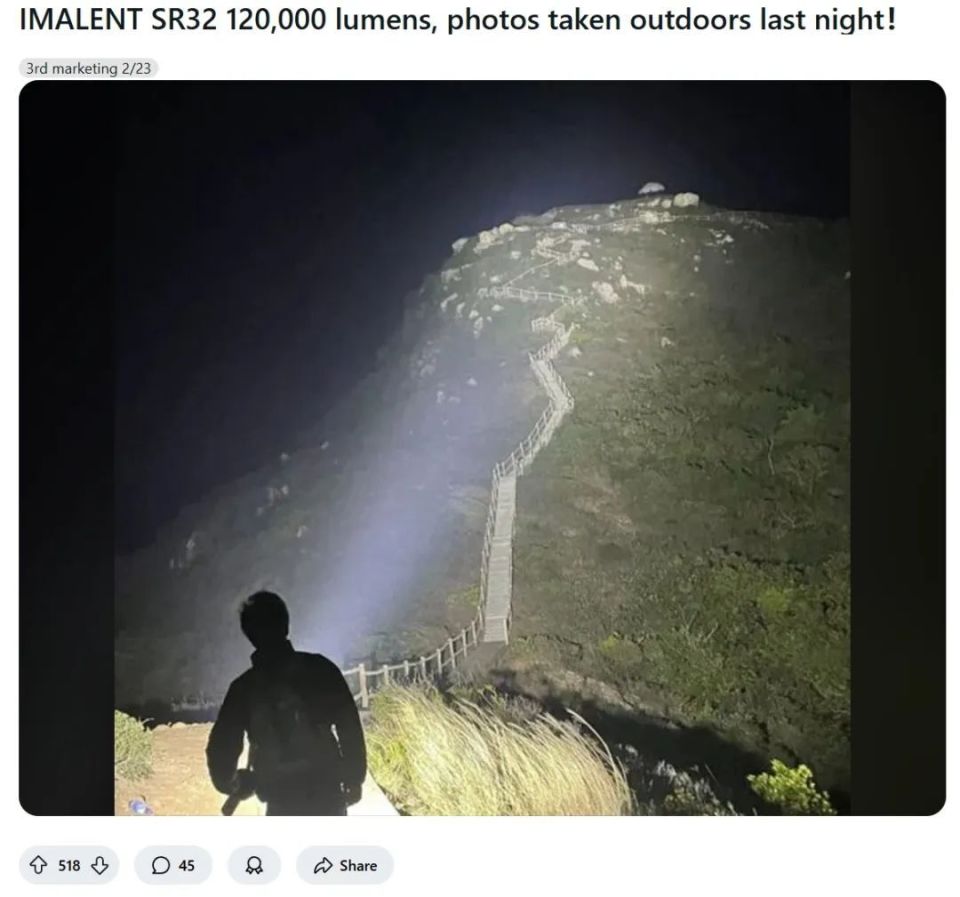Click the rocky hilltop in the photo
Image resolution: width=960 pixels, height=897 pixels.
612,239
